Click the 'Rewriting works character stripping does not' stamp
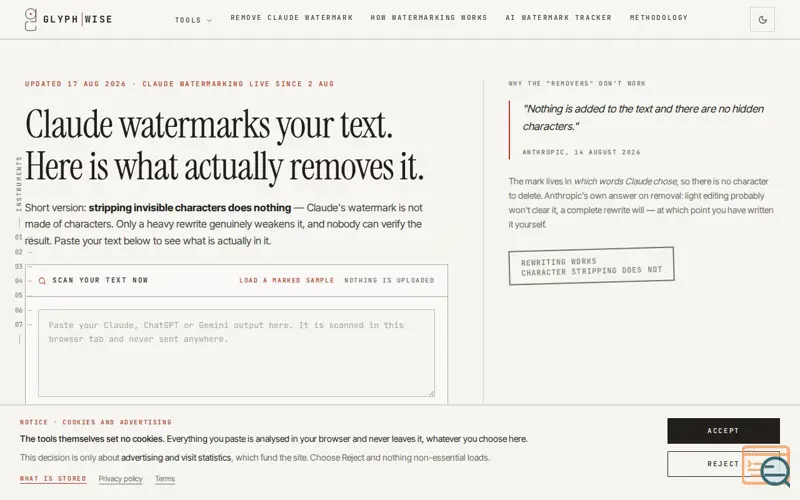800x500 pixels. pos(591,266)
